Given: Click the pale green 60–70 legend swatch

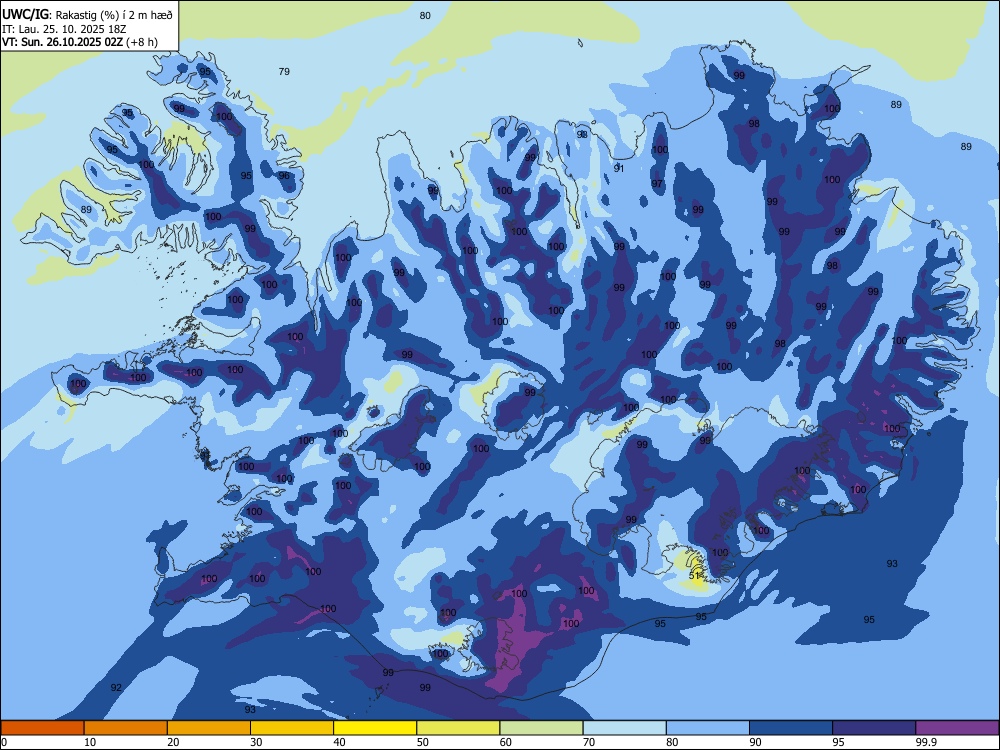Looking at the screenshot, I should pos(541,728).
